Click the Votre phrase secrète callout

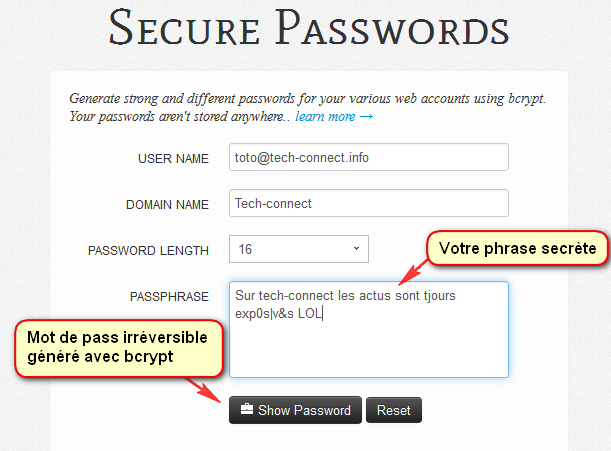tap(517, 248)
